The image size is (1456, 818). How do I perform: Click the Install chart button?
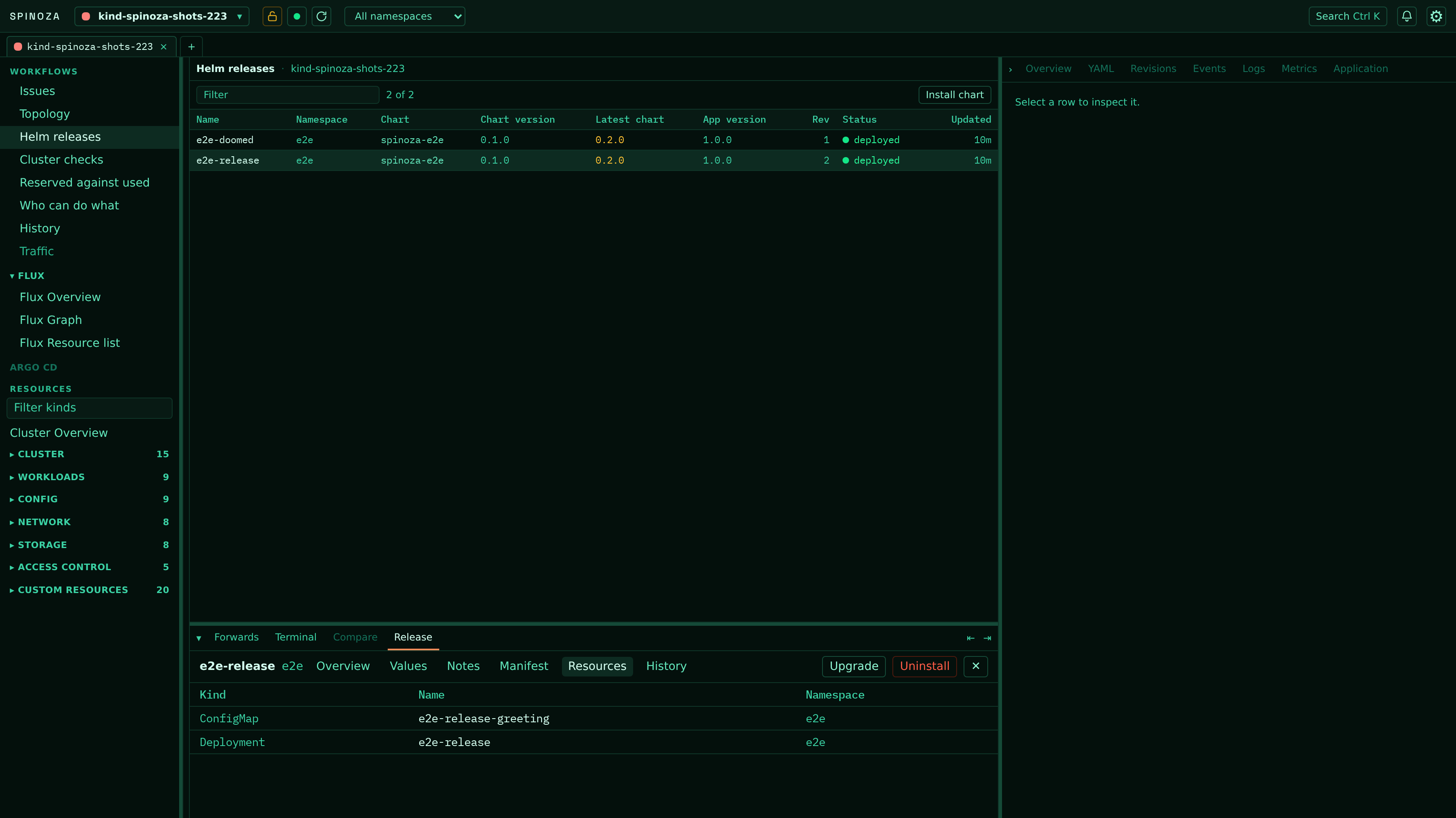tap(955, 95)
